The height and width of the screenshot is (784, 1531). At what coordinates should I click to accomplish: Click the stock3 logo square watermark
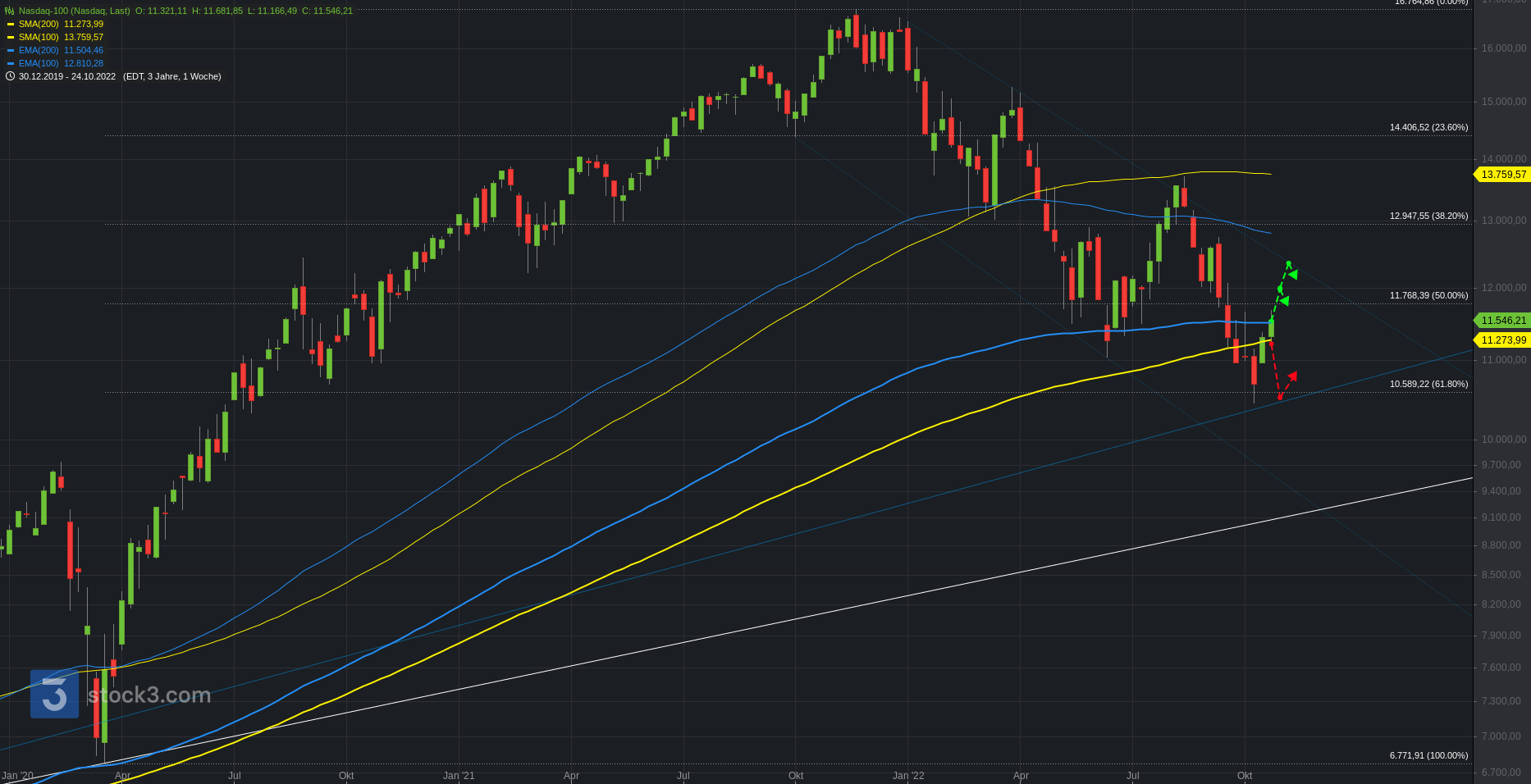pos(55,694)
